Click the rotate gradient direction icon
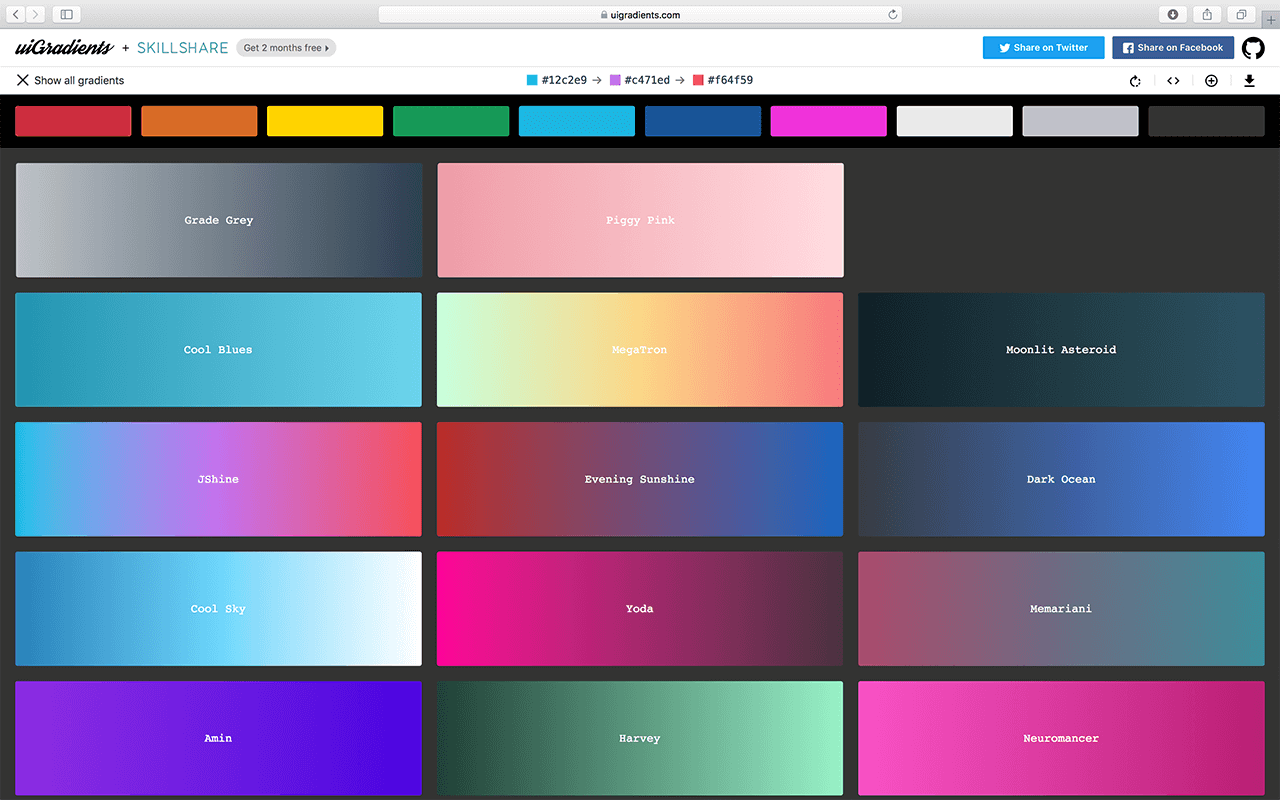Viewport: 1280px width, 800px height. pyautogui.click(x=1135, y=81)
